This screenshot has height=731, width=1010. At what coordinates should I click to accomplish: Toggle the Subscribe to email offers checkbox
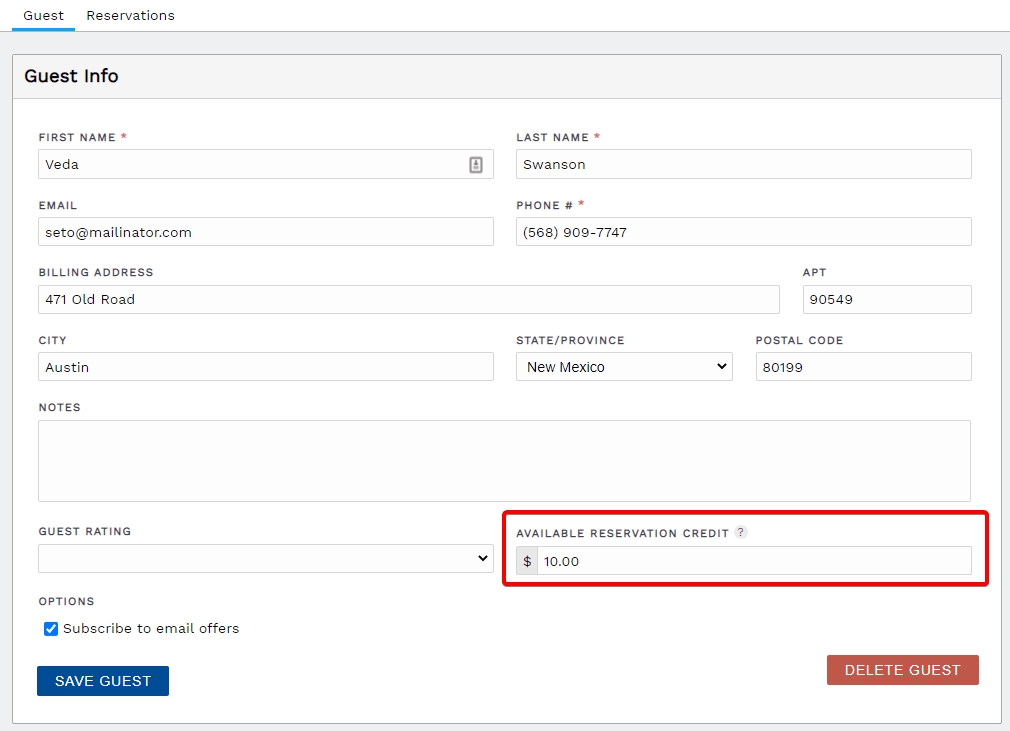coord(51,629)
